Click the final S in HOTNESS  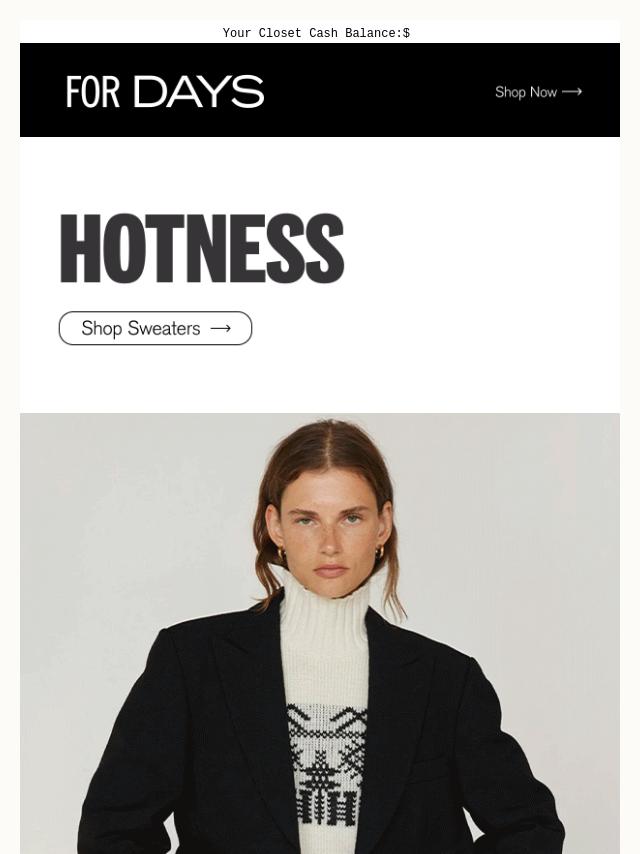[x=325, y=248]
